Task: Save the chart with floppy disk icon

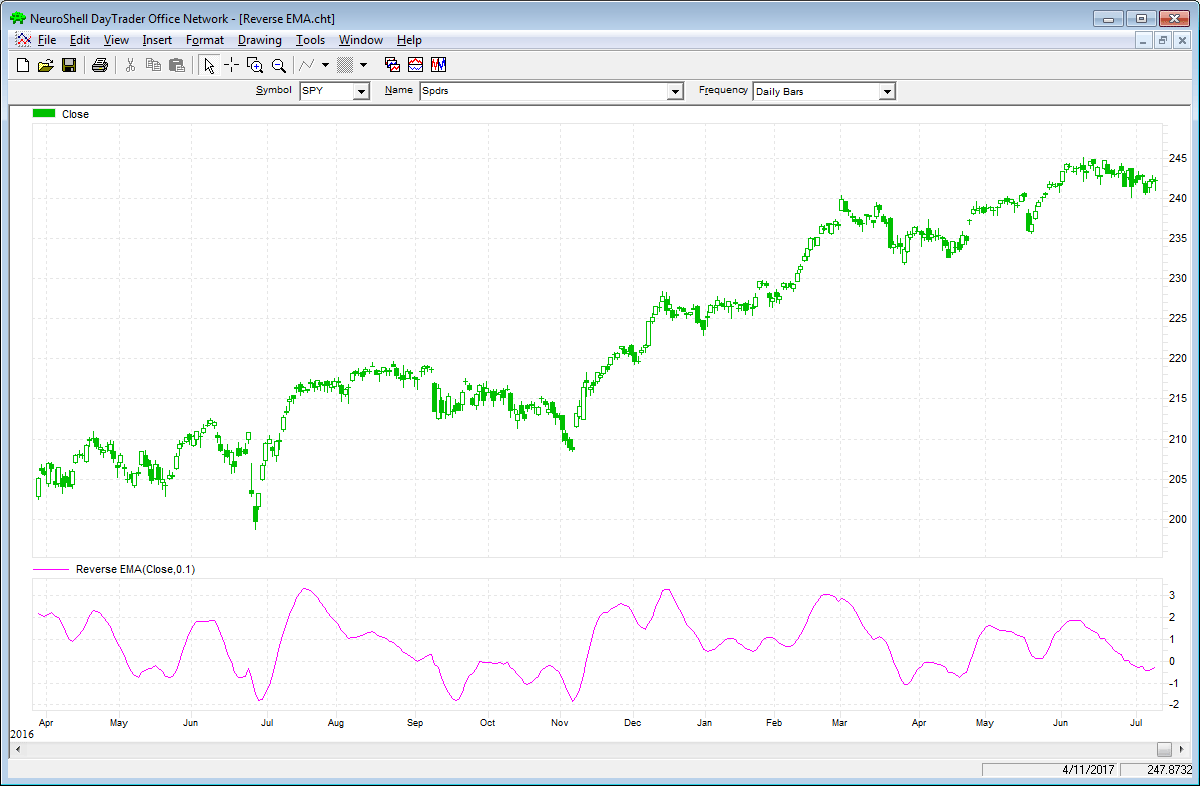Action: click(69, 65)
